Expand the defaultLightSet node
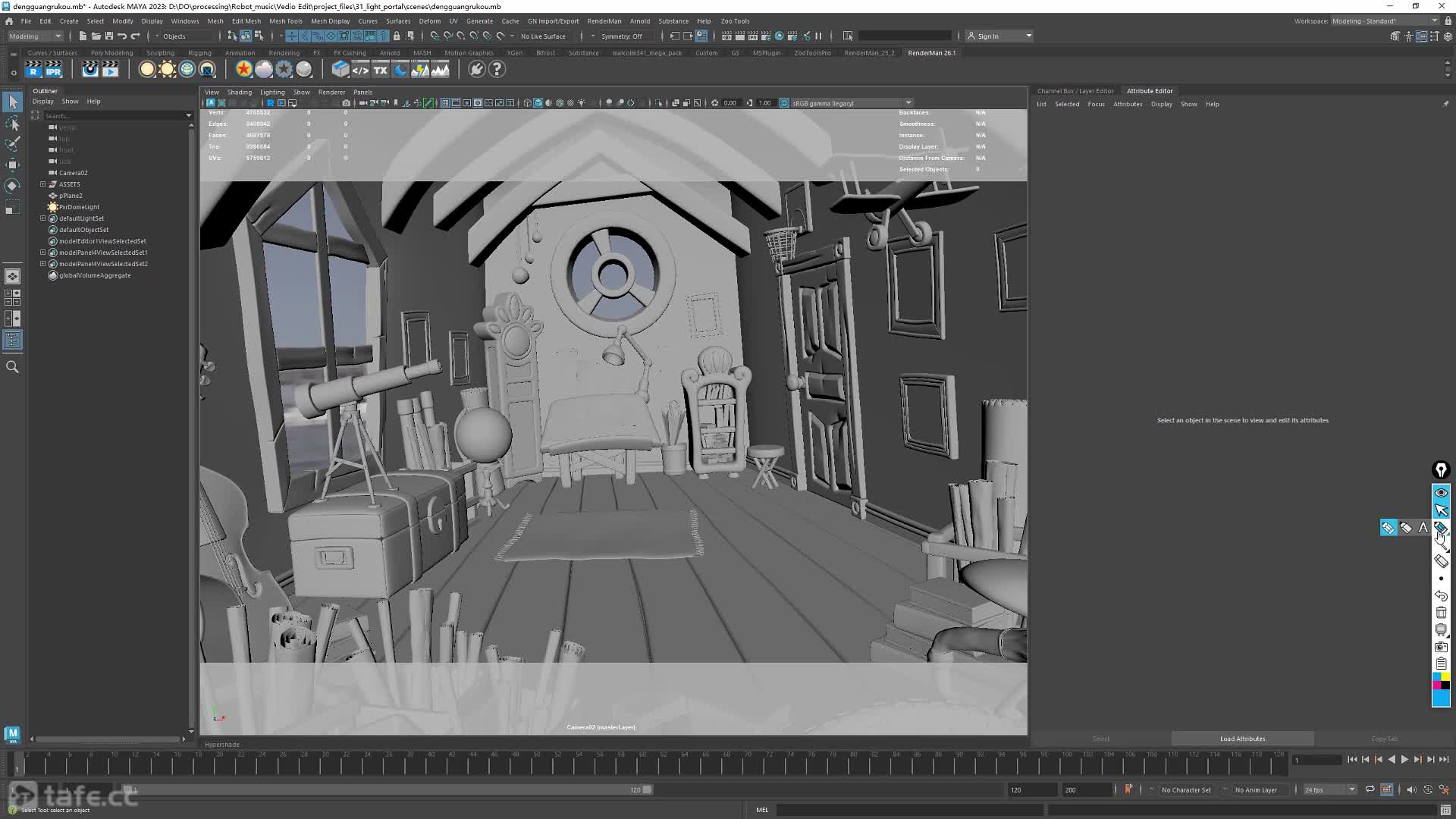This screenshot has height=819, width=1456. (43, 218)
